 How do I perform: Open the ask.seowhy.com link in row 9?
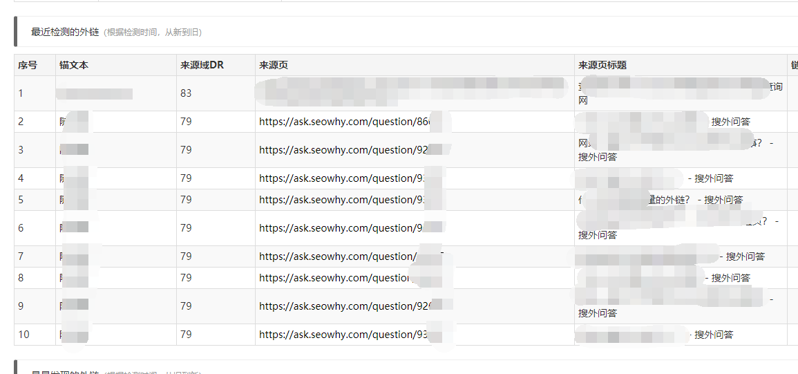tap(346, 306)
